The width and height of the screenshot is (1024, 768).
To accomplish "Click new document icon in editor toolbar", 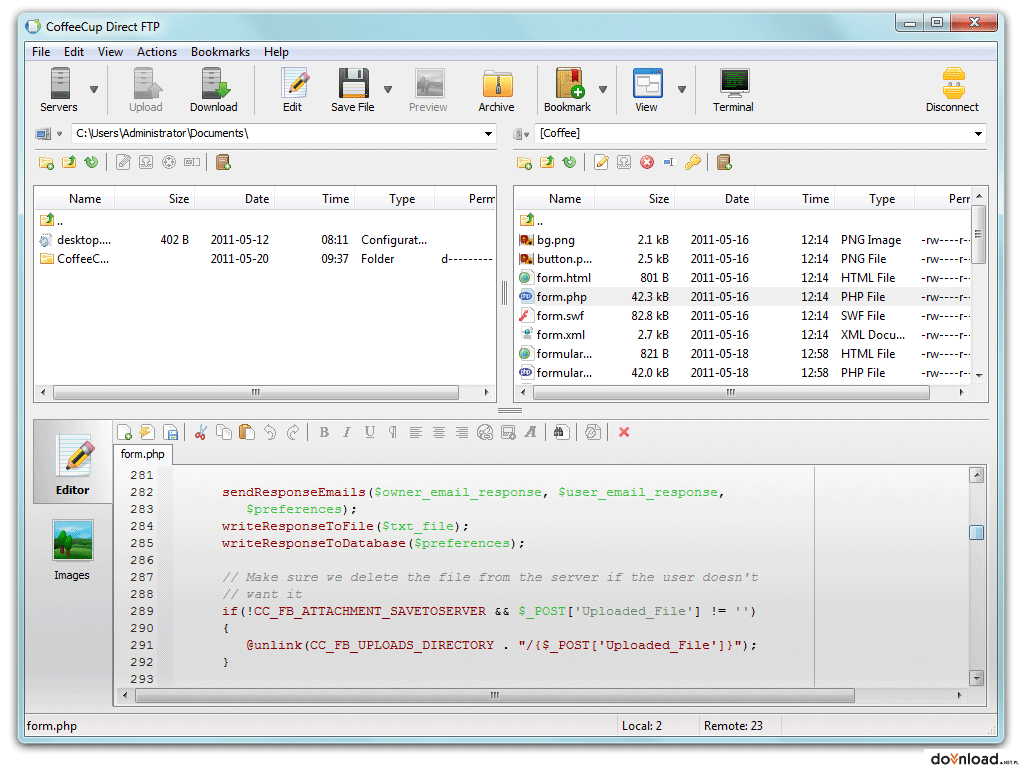I will (124, 432).
